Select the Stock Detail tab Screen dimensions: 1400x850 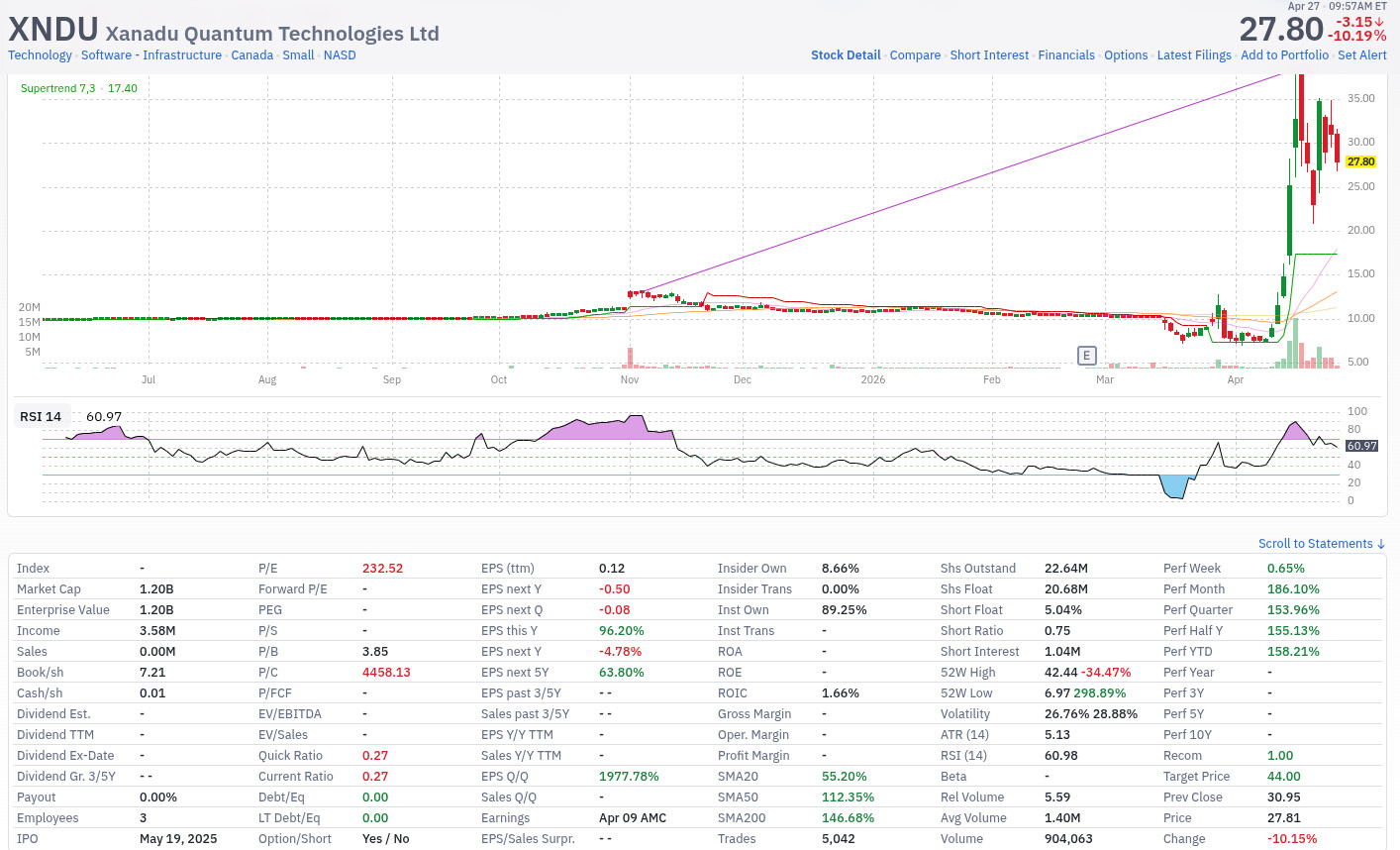[x=846, y=55]
